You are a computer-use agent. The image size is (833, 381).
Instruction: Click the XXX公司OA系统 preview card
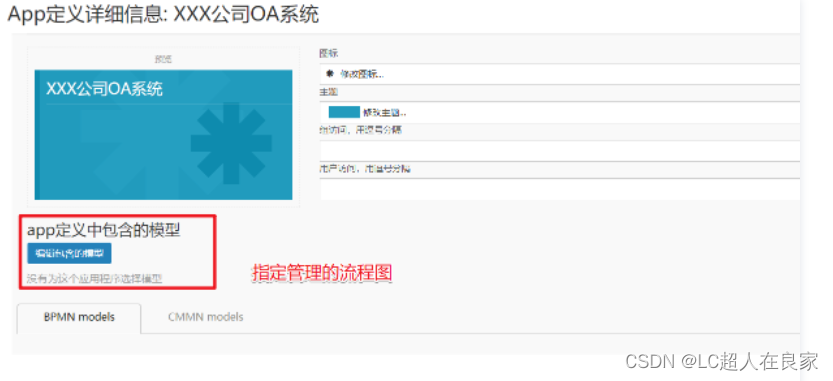click(x=164, y=135)
